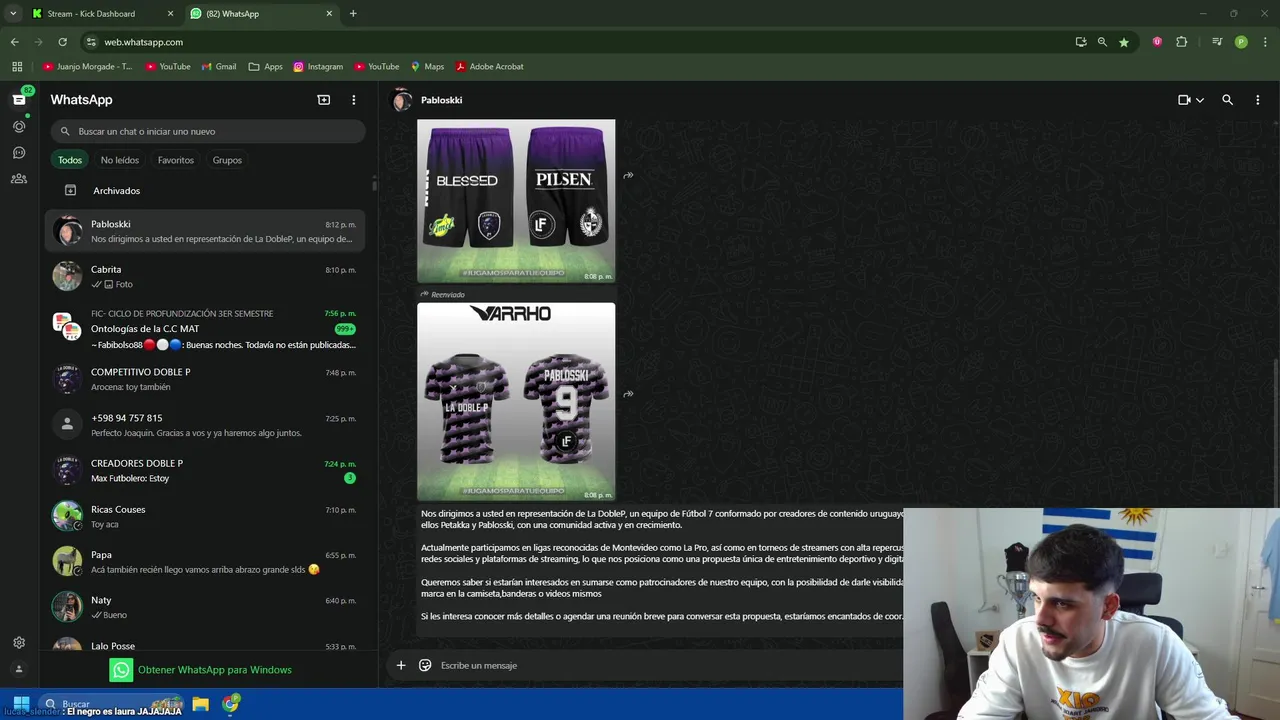Open File Explorer from the taskbar
The image size is (1280, 720).
(x=200, y=704)
